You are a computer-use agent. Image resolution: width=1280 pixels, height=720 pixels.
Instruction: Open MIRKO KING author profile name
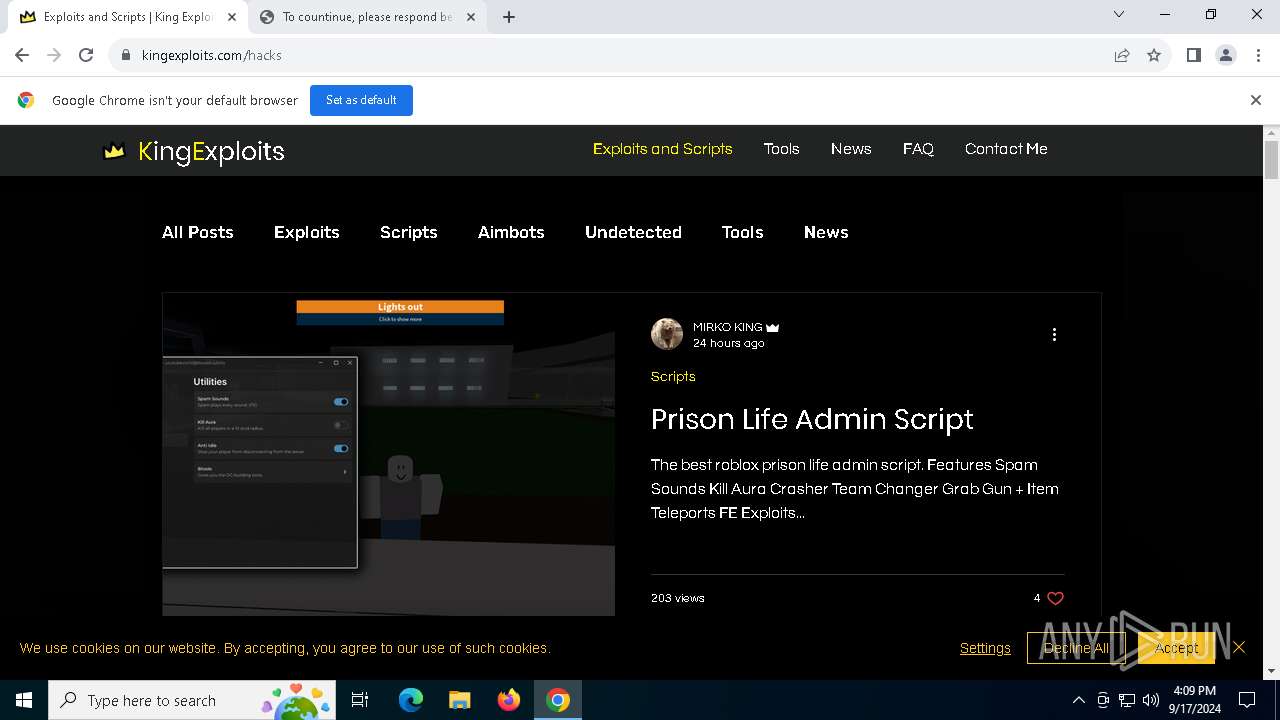tap(728, 327)
